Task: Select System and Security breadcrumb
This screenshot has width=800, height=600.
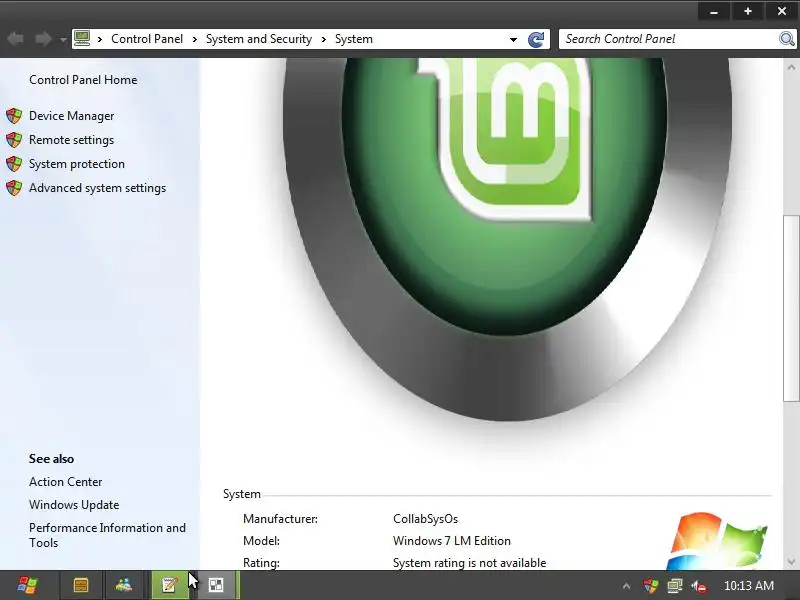Action: coord(259,39)
